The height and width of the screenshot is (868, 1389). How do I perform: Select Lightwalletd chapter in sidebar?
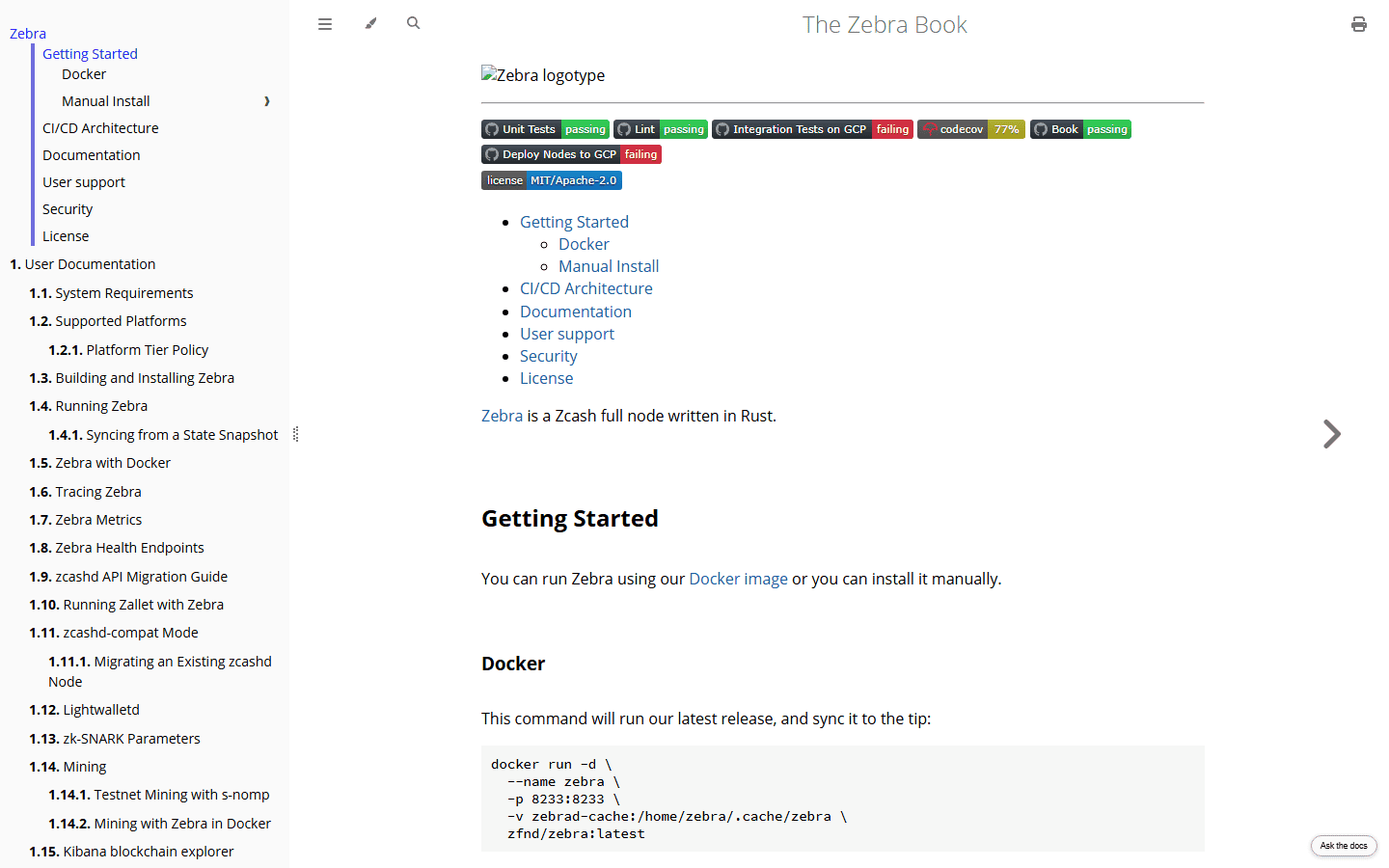84,710
